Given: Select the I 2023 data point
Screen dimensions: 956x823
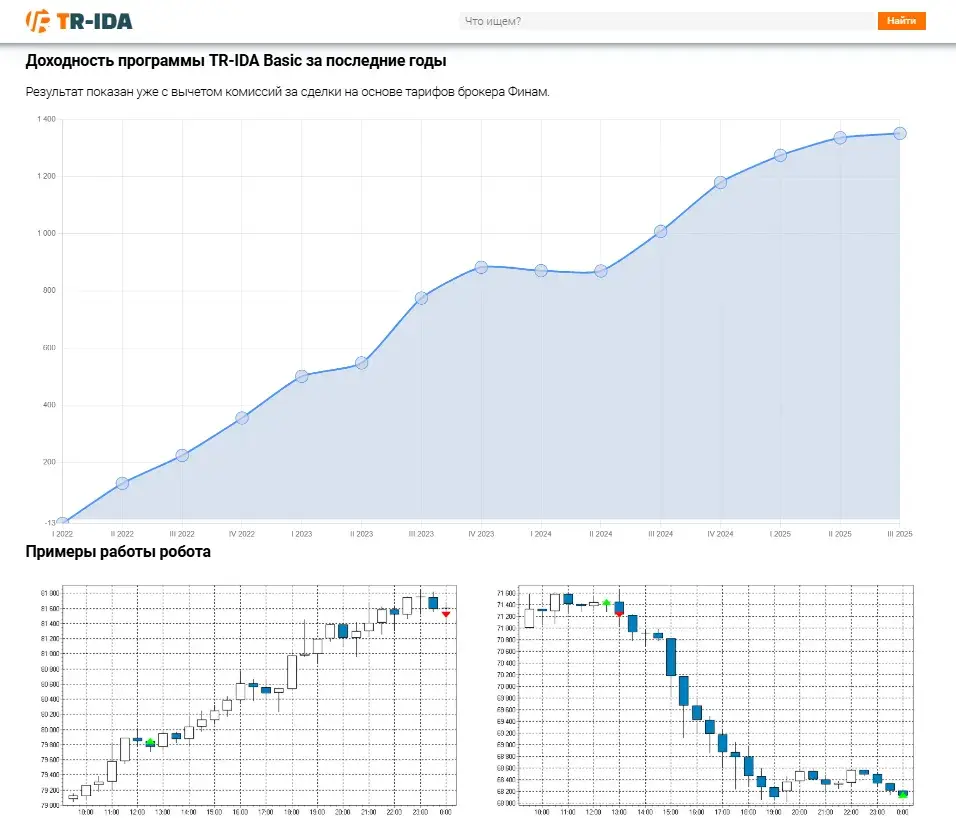Looking at the screenshot, I should (x=301, y=376).
